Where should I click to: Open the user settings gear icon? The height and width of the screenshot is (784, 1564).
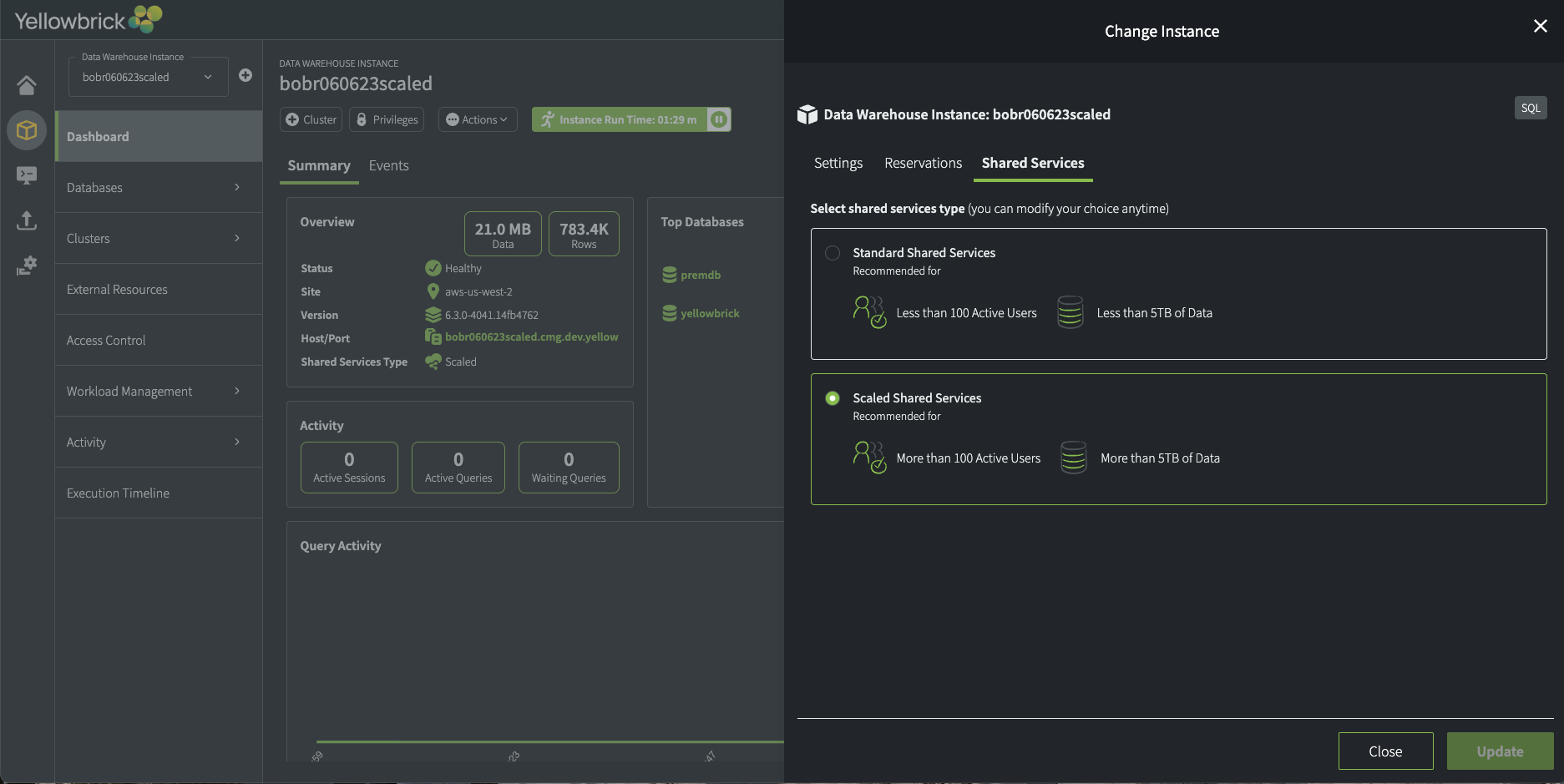(27, 266)
